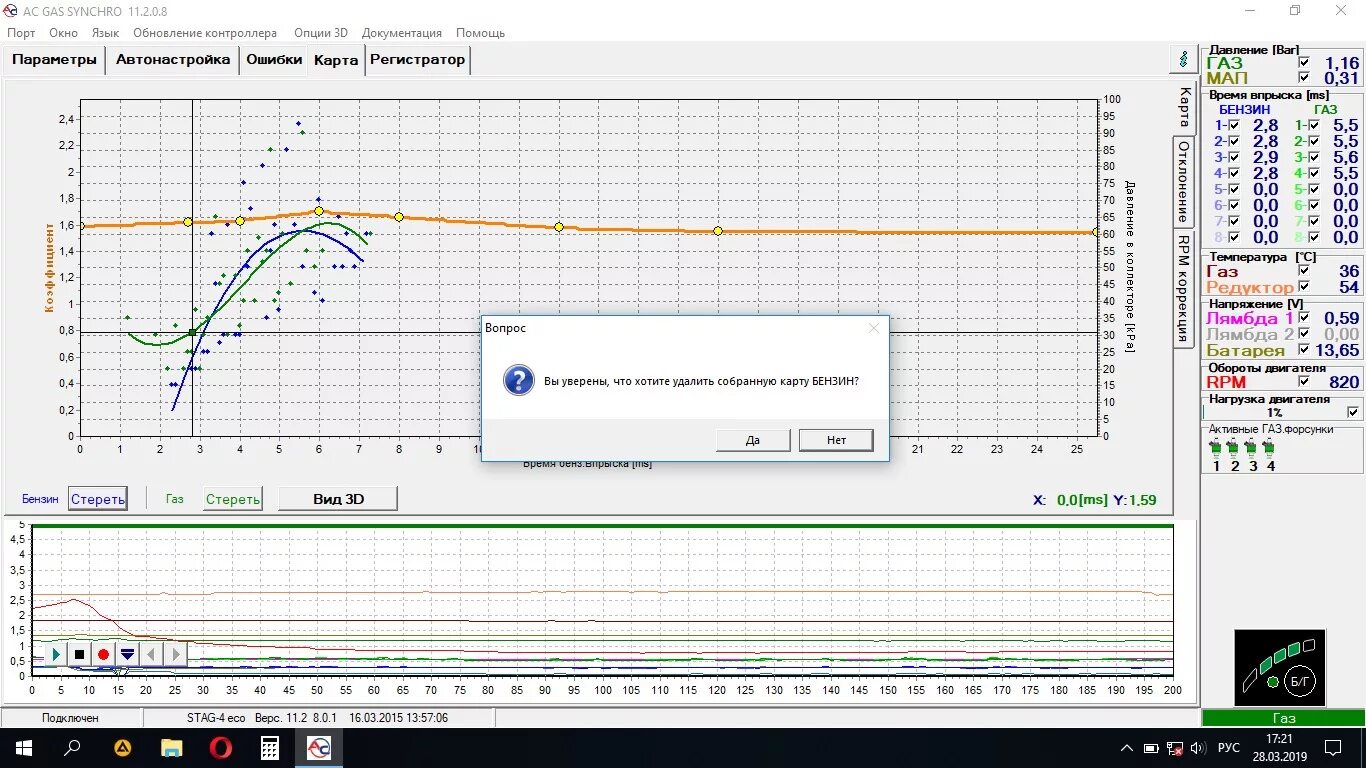Switch to the Параметры tab
This screenshot has width=1366, height=768.
click(55, 59)
